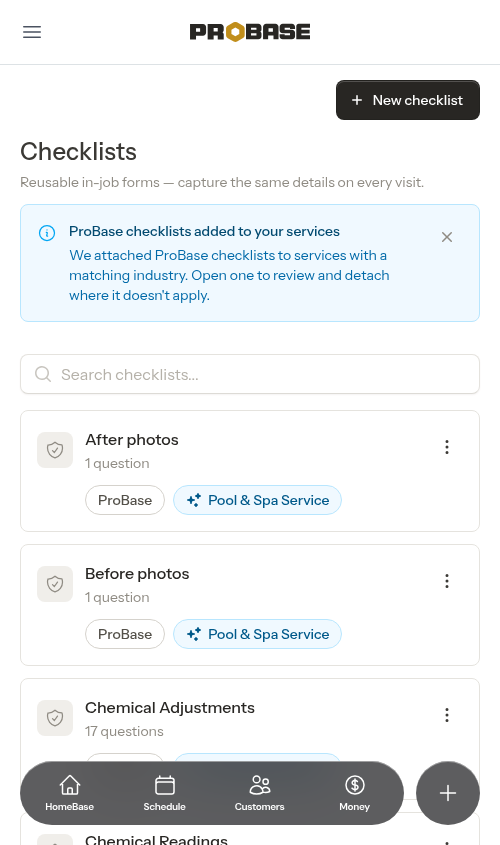Screen dimensions: 500x845
Task: Click the info icon in the banner
Action: [x=47, y=233]
